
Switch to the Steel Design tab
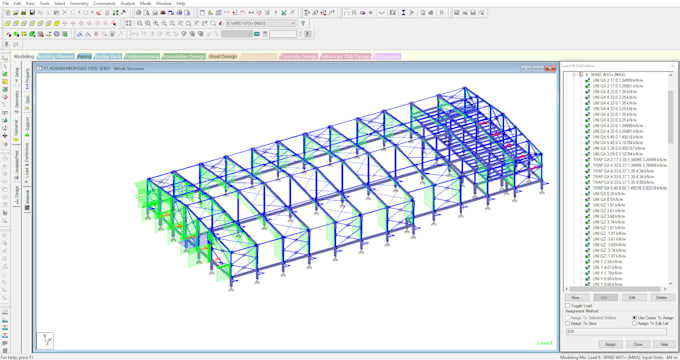[x=222, y=56]
